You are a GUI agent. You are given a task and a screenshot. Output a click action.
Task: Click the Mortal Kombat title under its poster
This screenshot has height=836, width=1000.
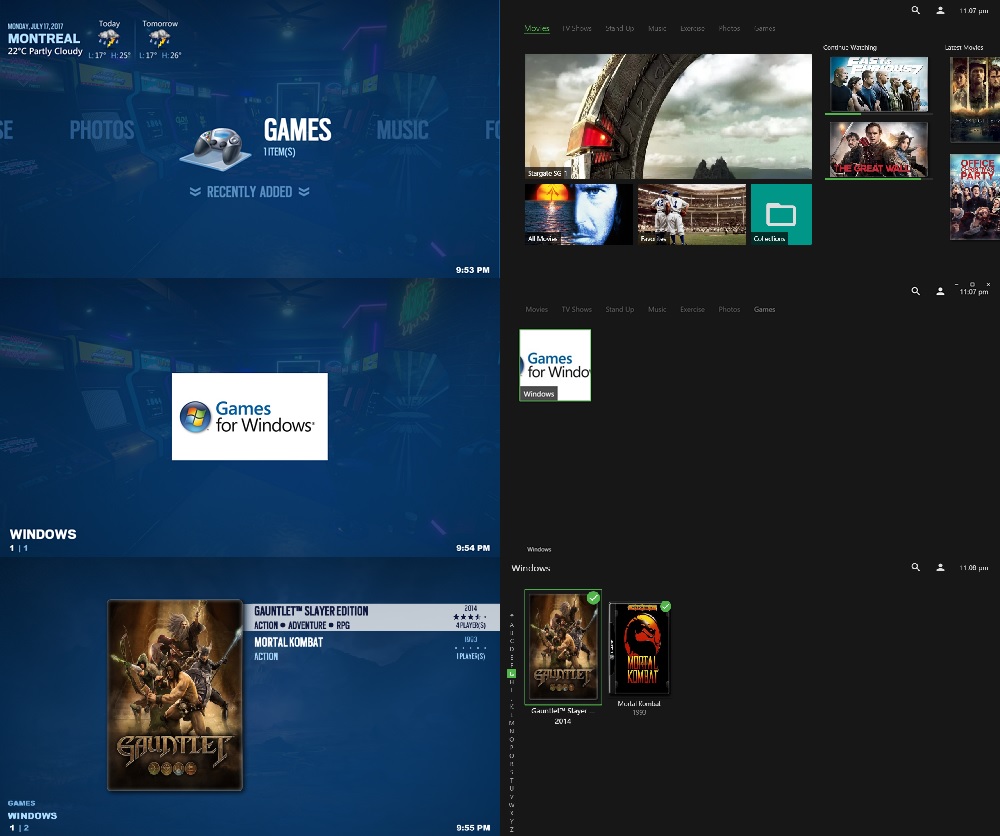[x=639, y=703]
